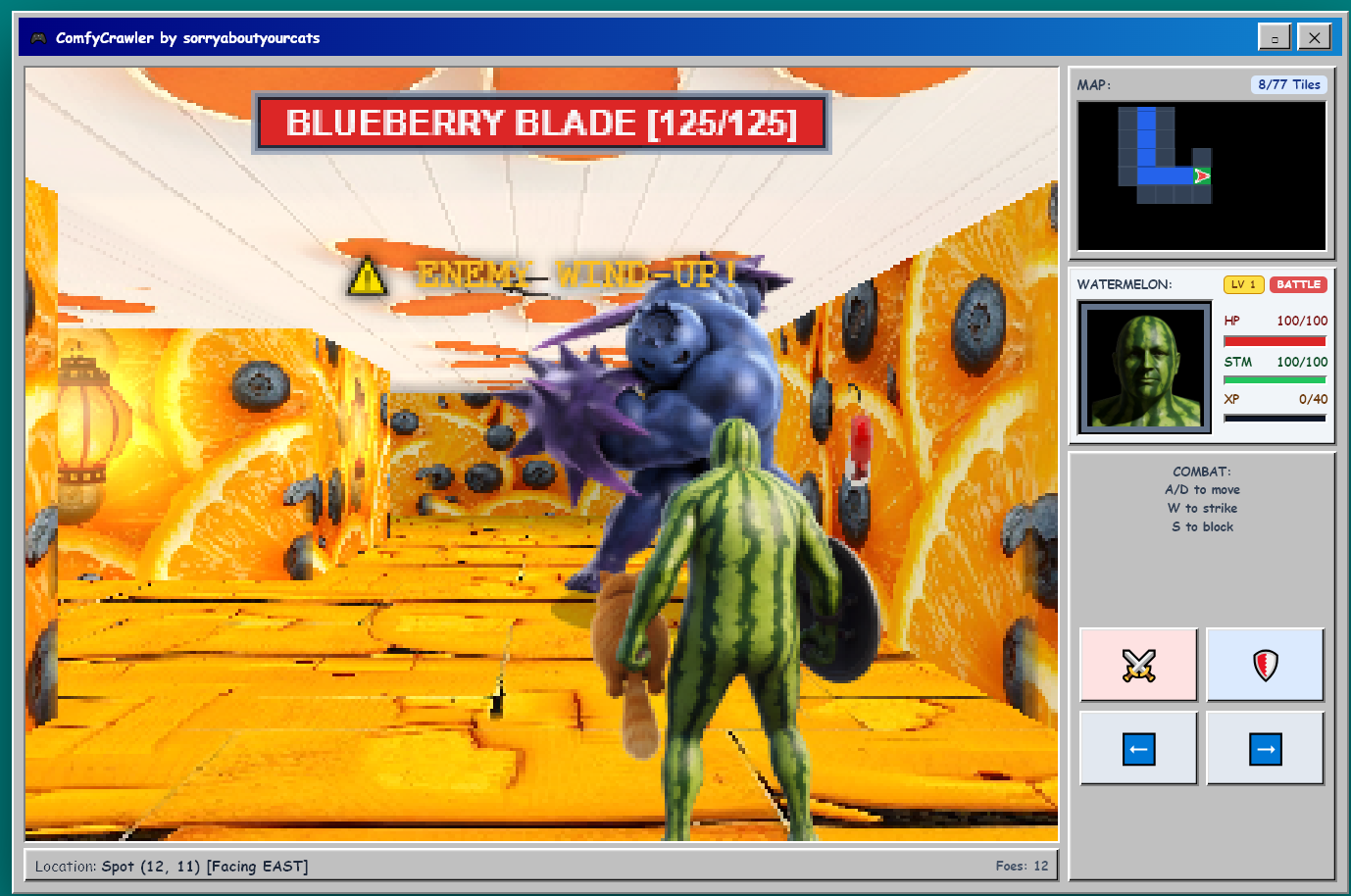
Task: Click the watermelon character portrait
Action: 1145,368
